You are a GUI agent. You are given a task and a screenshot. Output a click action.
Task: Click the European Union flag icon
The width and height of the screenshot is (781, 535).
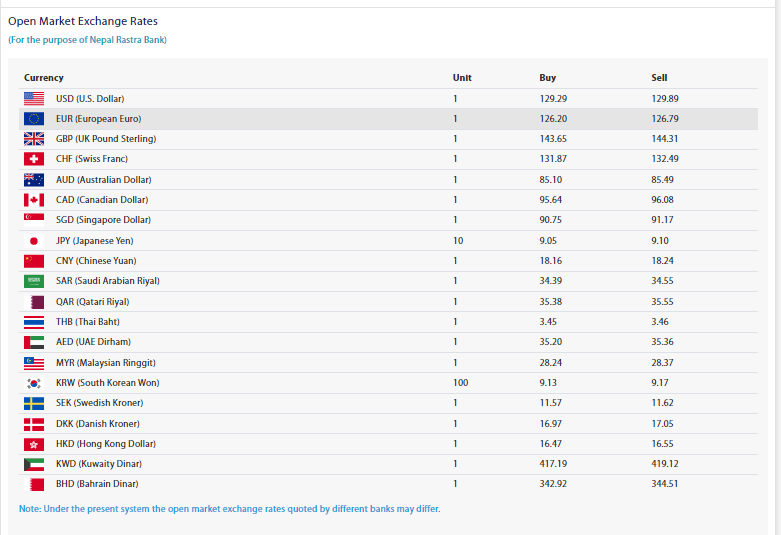[34, 118]
